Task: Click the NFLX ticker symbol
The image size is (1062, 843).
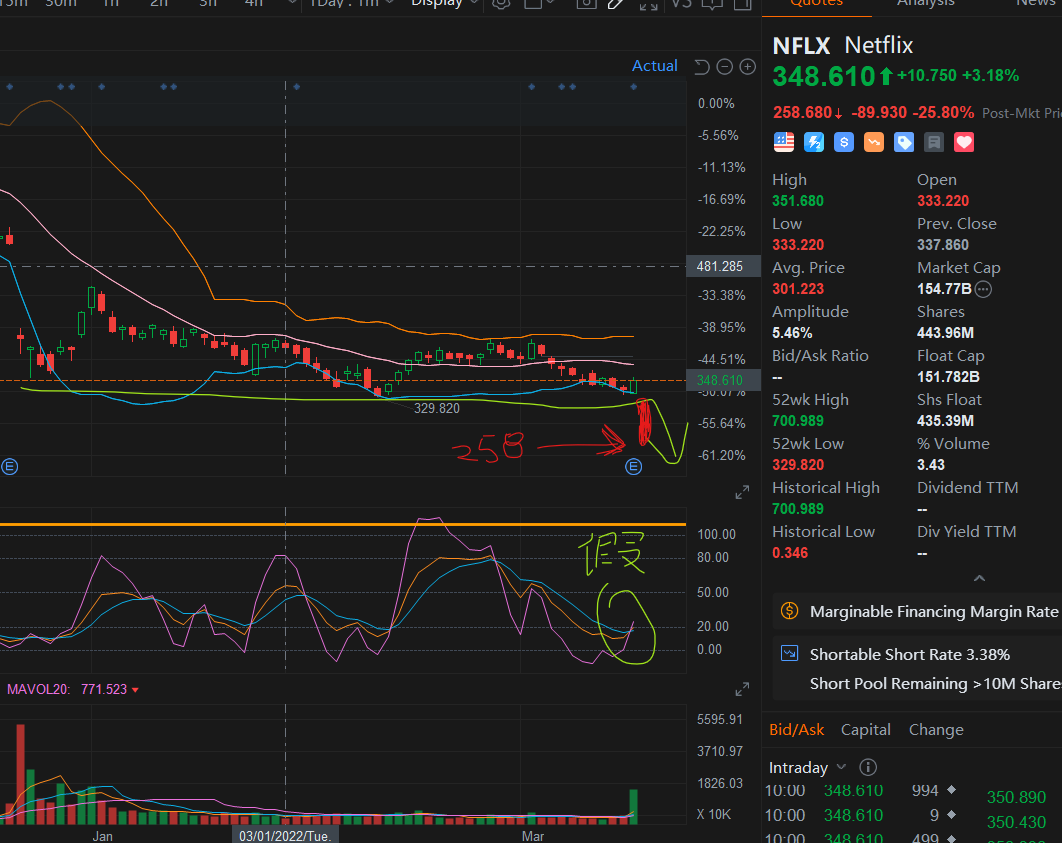Action: pos(801,45)
